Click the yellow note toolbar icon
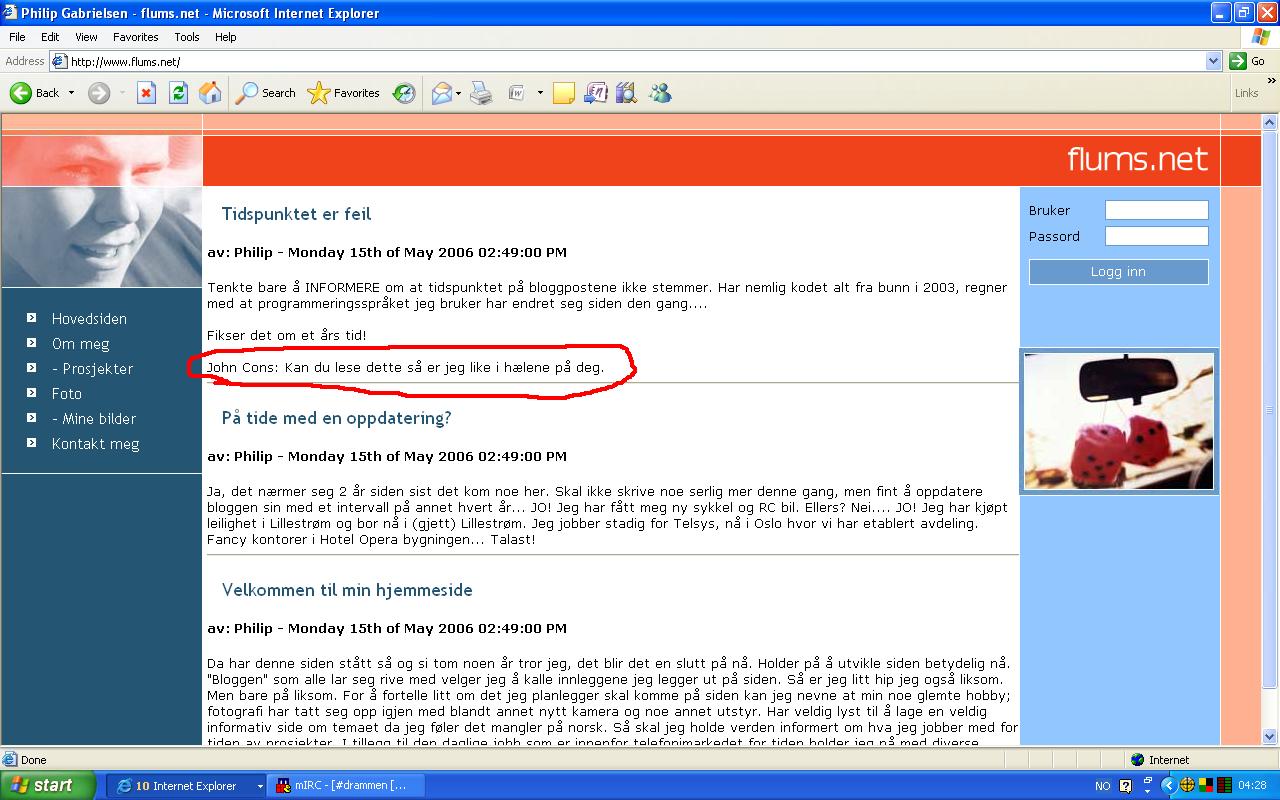Screen dimensions: 1280x800 [564, 93]
